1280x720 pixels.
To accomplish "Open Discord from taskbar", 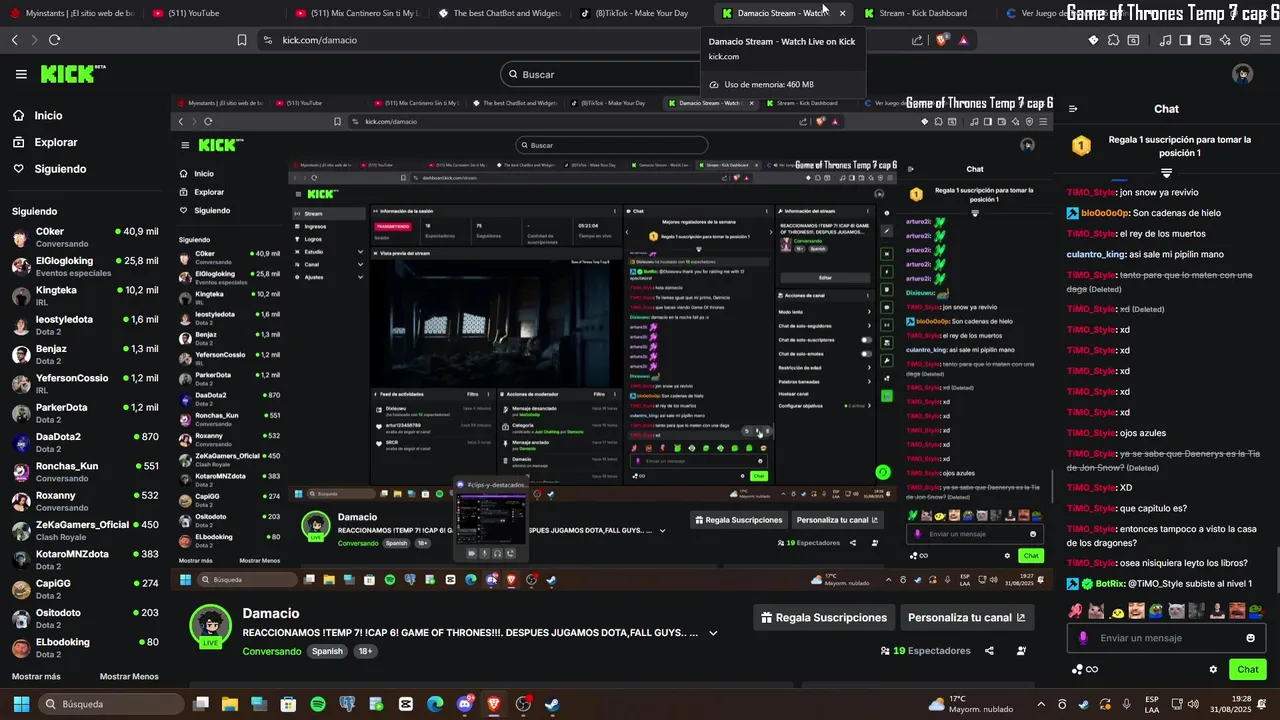I will tap(464, 704).
